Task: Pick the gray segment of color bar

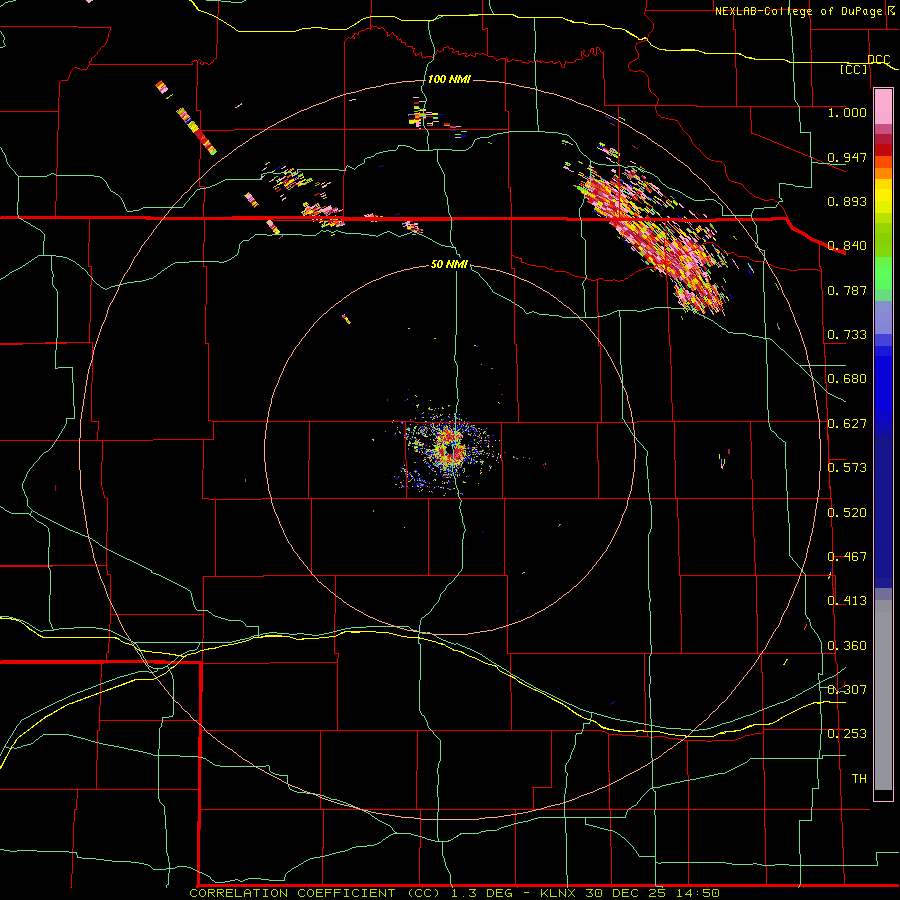Action: (883, 695)
